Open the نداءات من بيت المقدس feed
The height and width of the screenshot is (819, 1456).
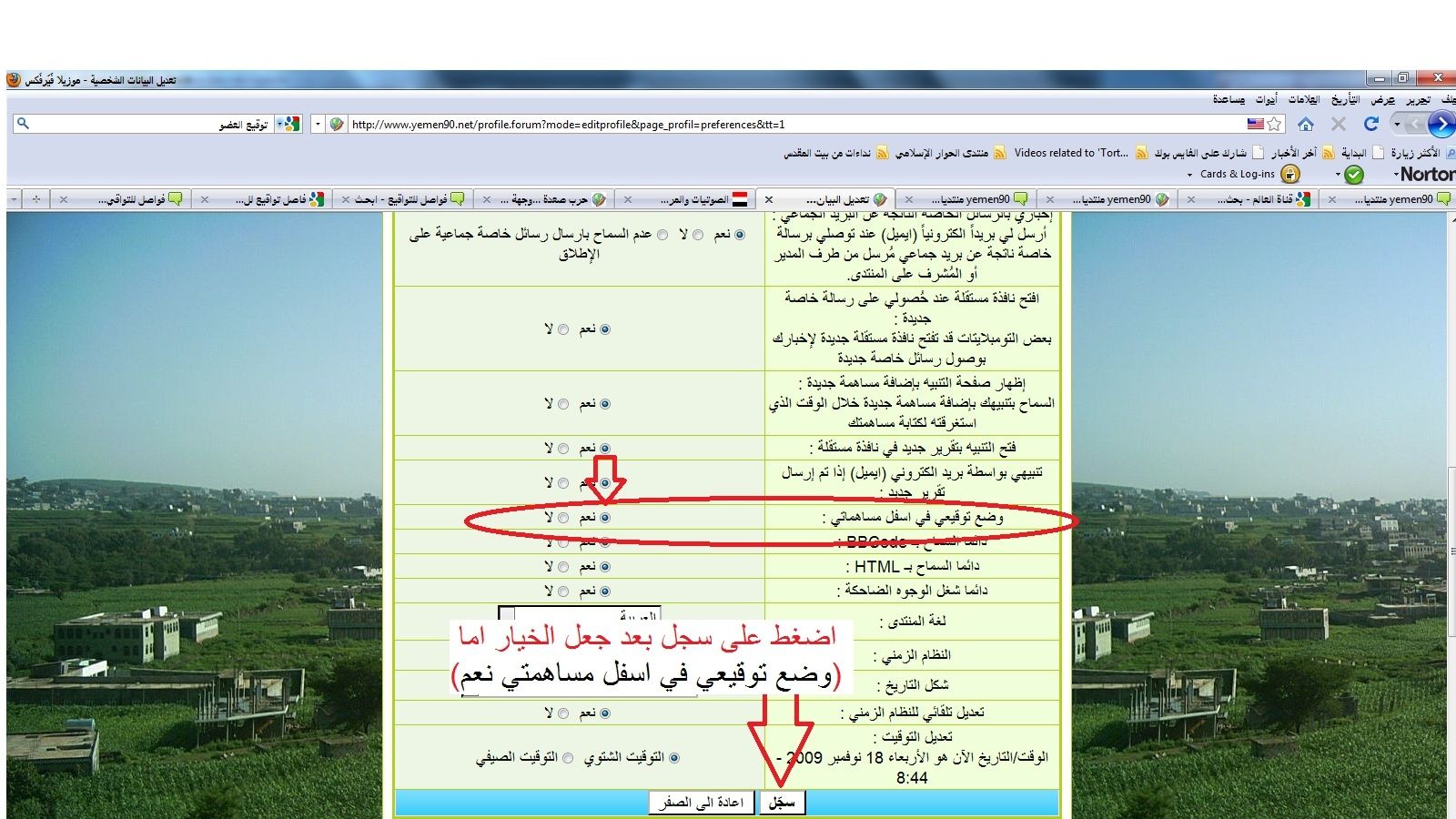[x=835, y=153]
